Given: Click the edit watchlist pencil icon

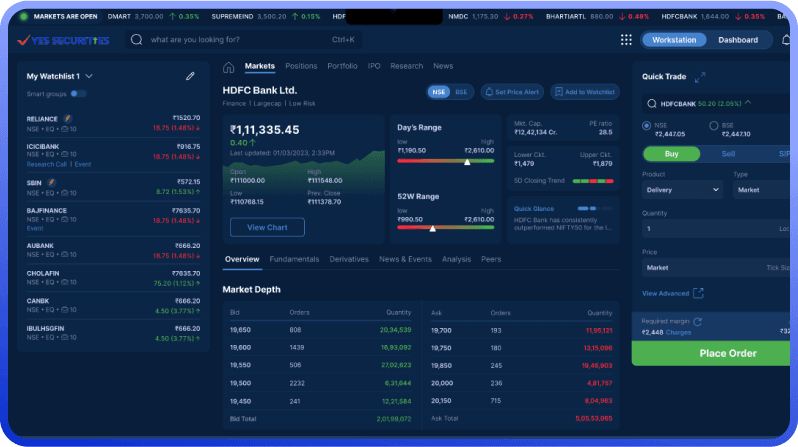Looking at the screenshot, I should pyautogui.click(x=190, y=76).
